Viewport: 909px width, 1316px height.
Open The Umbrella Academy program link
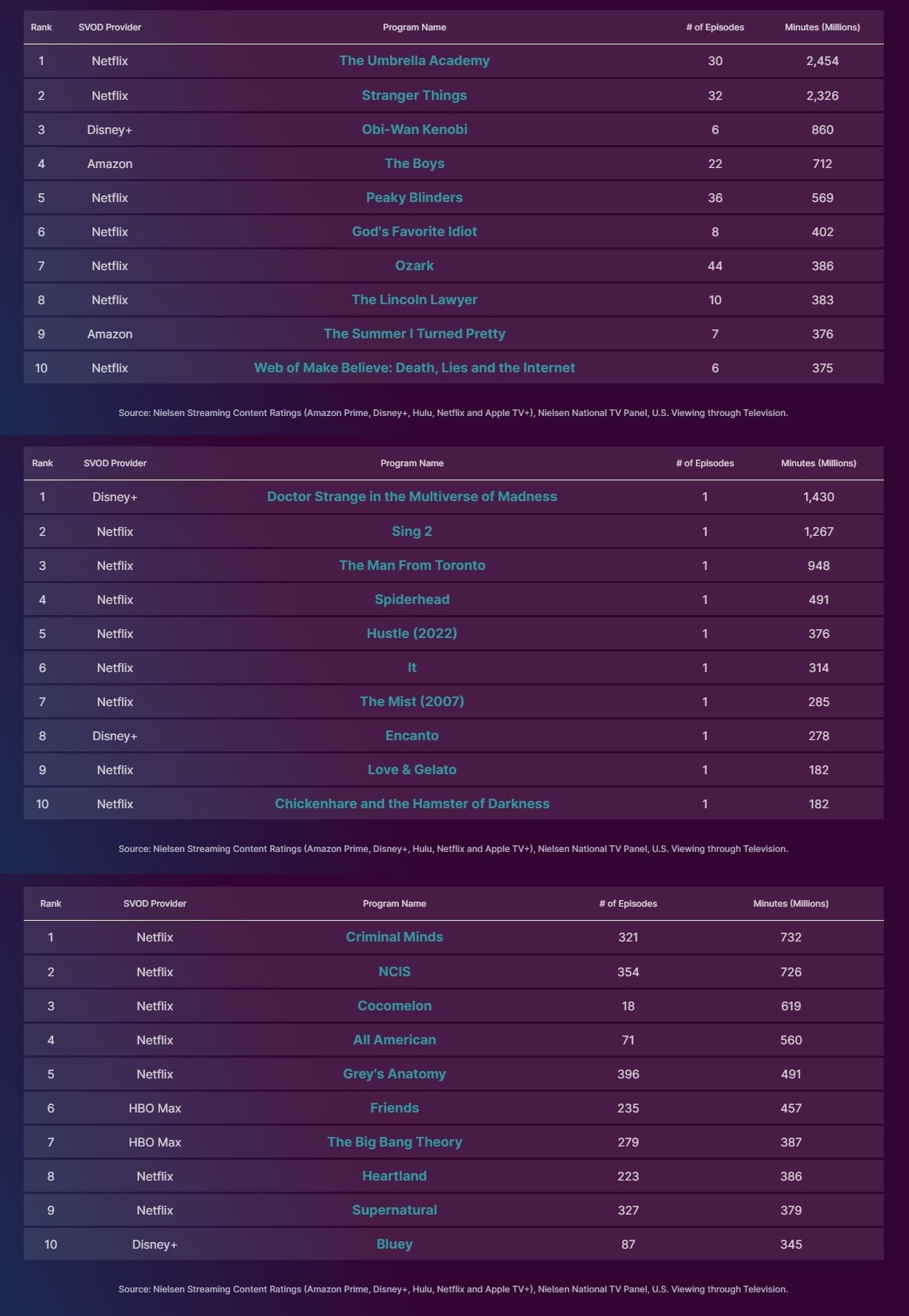(414, 61)
